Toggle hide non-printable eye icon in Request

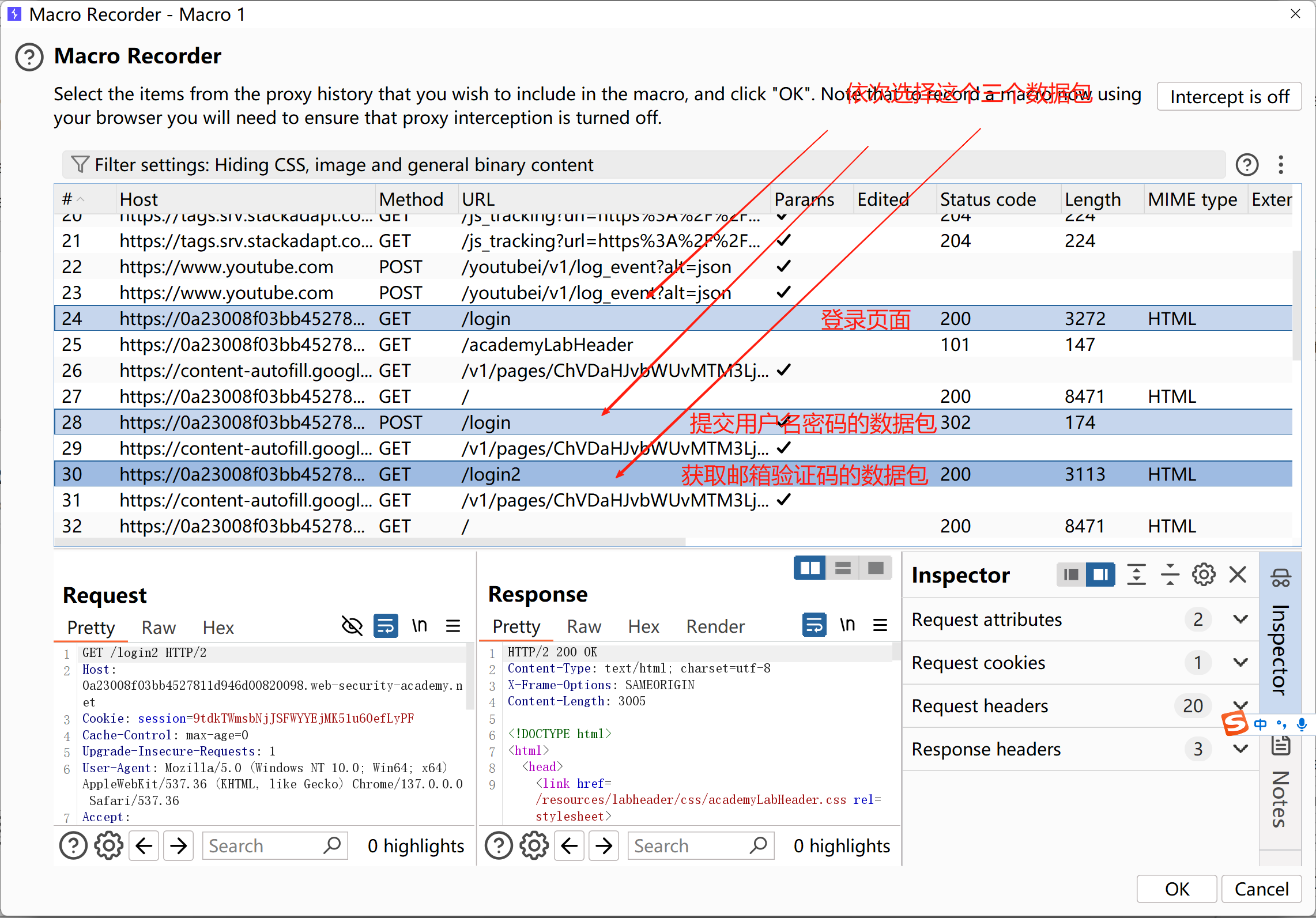(352, 625)
